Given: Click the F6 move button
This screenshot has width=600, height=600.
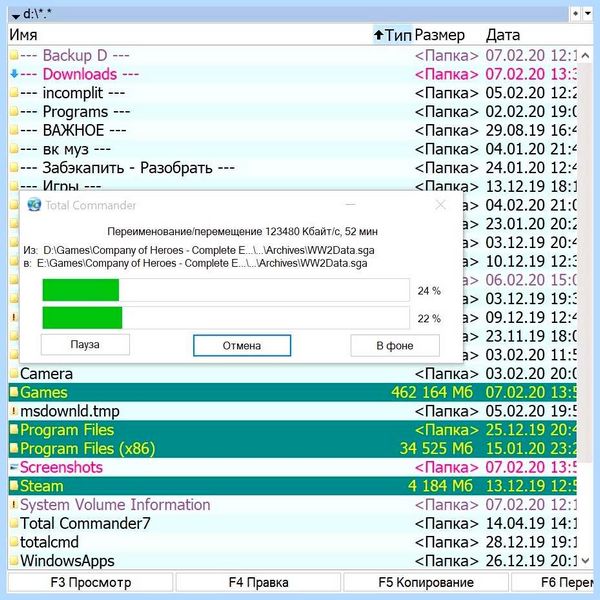Looking at the screenshot, I should point(555,582).
